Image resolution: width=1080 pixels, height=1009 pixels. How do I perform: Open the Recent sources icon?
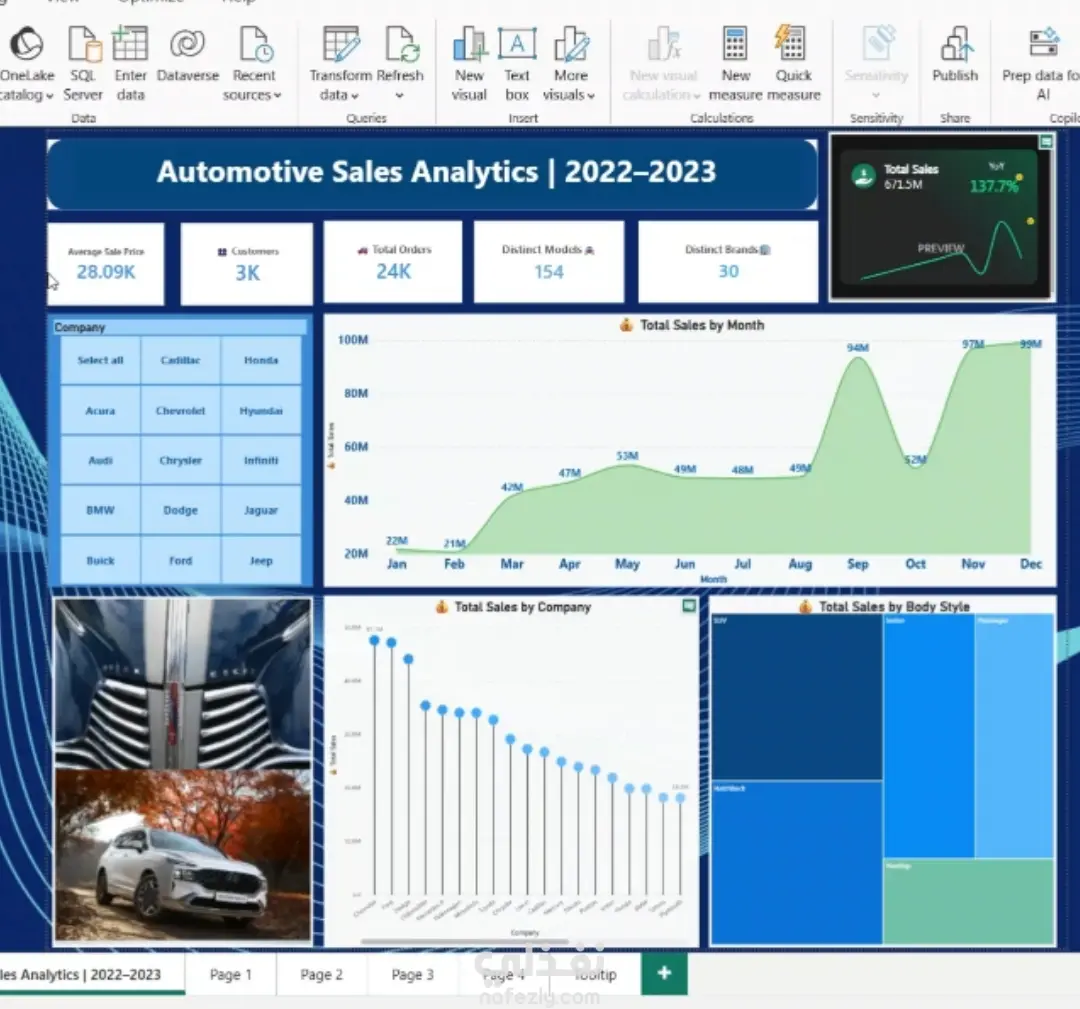[x=254, y=44]
